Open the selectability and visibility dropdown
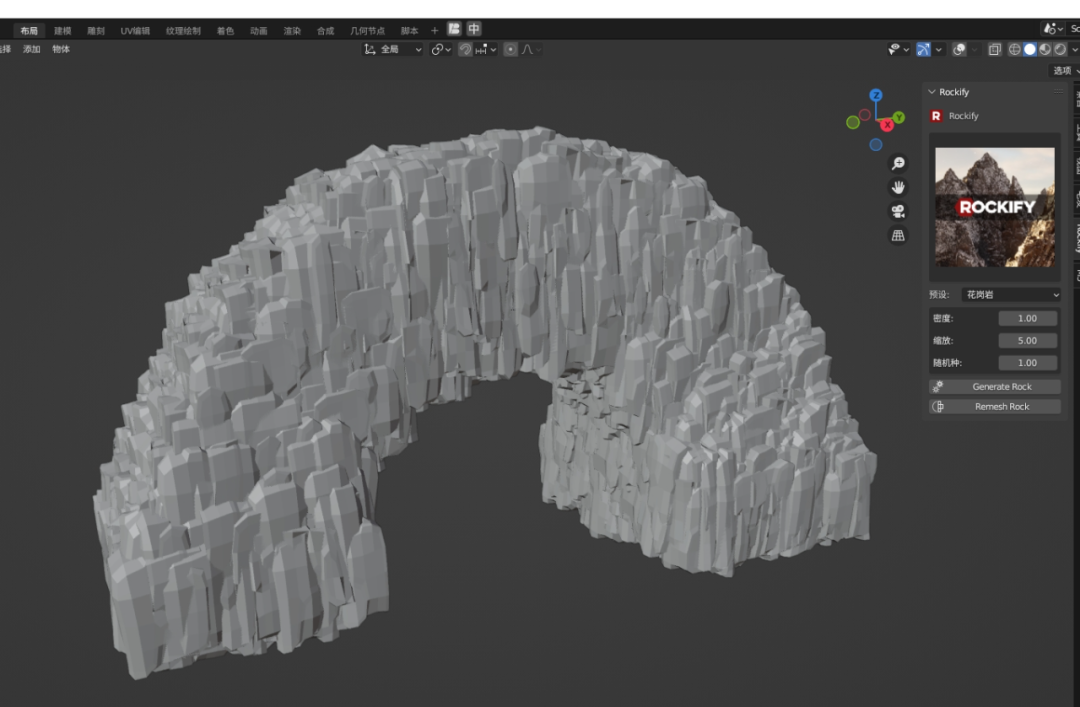The width and height of the screenshot is (1080, 707). coord(898,49)
